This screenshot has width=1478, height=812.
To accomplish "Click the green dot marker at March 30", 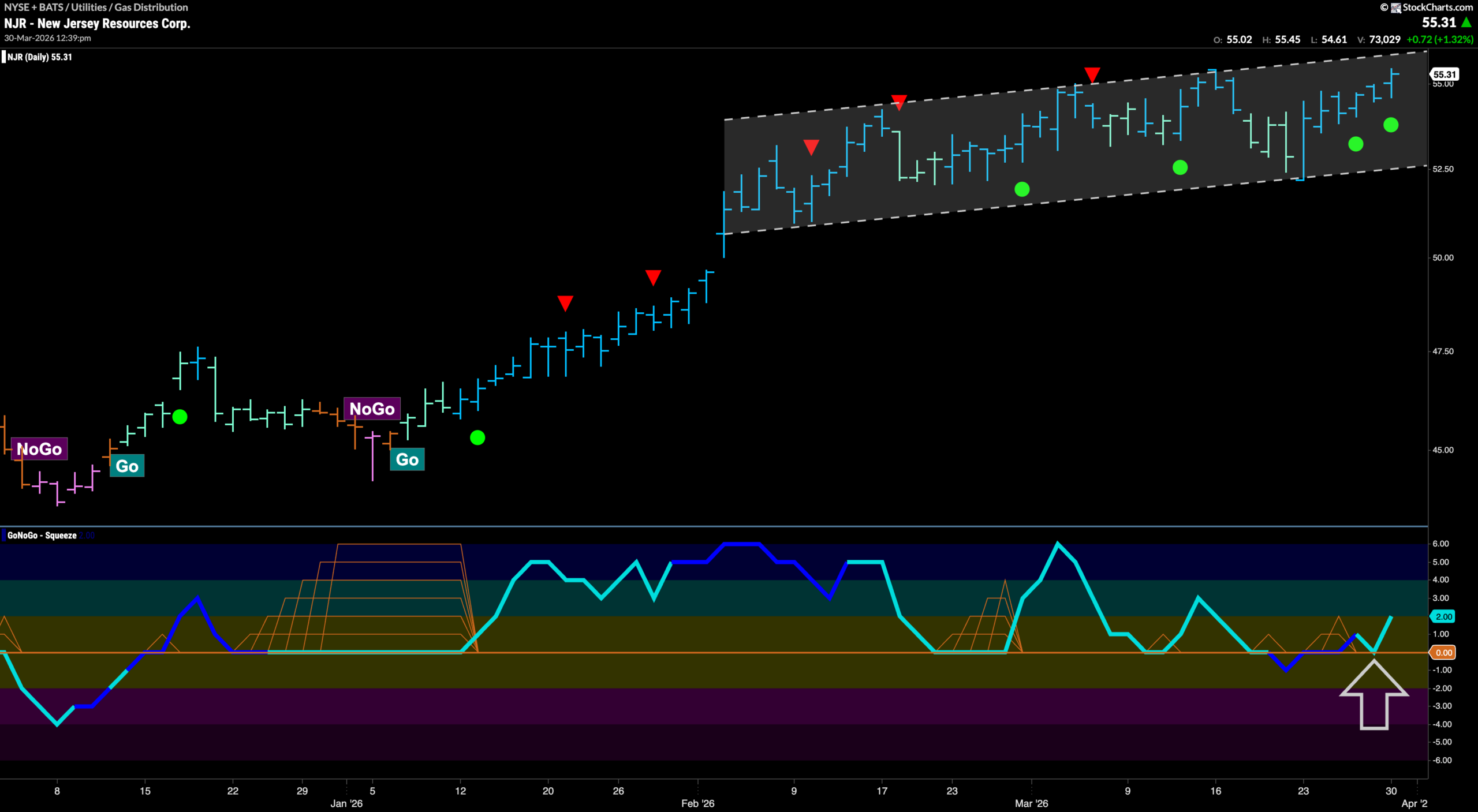I will 1391,125.
